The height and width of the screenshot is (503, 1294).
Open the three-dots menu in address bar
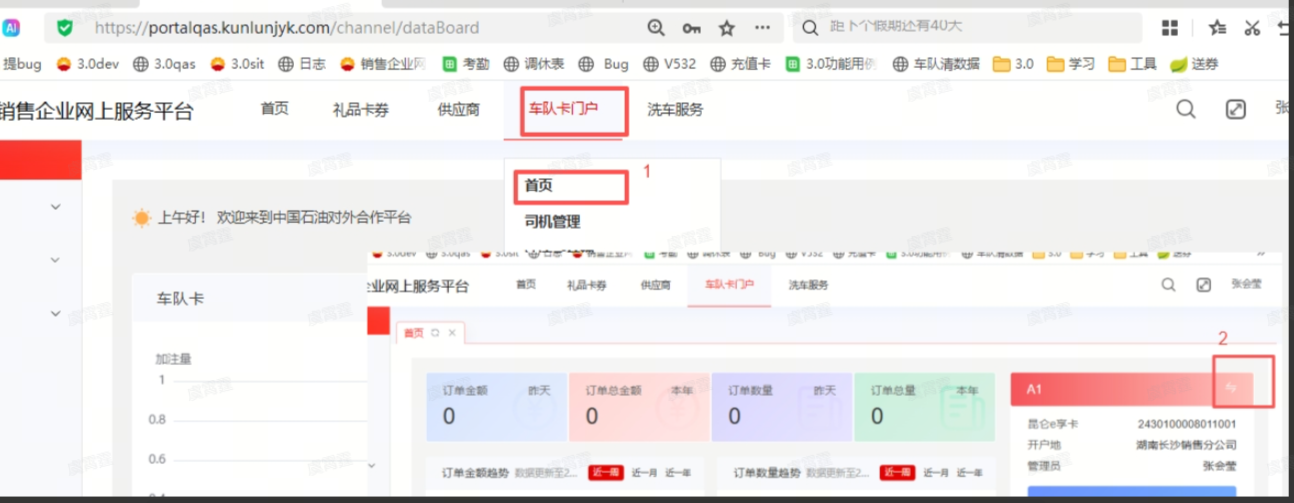click(x=762, y=27)
